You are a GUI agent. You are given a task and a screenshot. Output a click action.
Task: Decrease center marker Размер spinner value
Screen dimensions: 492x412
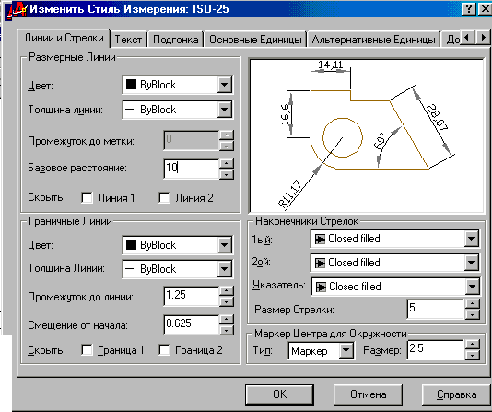472,355
